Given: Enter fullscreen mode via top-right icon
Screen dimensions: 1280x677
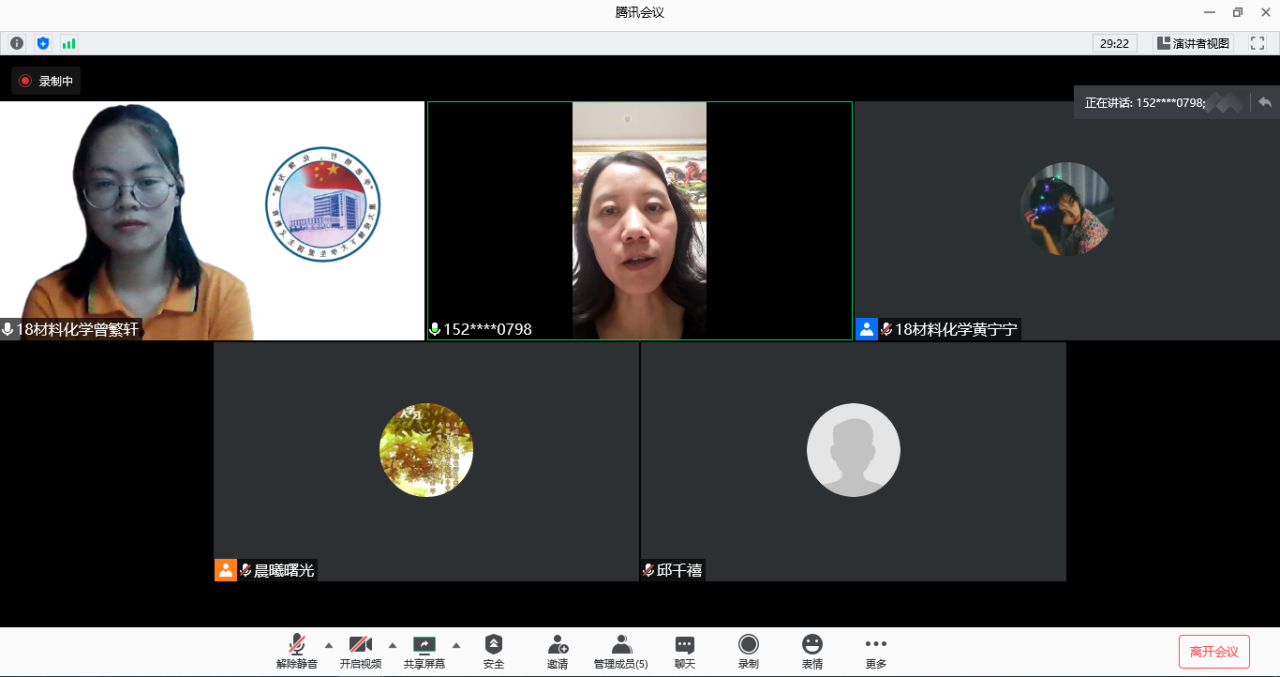Looking at the screenshot, I should [x=1258, y=43].
